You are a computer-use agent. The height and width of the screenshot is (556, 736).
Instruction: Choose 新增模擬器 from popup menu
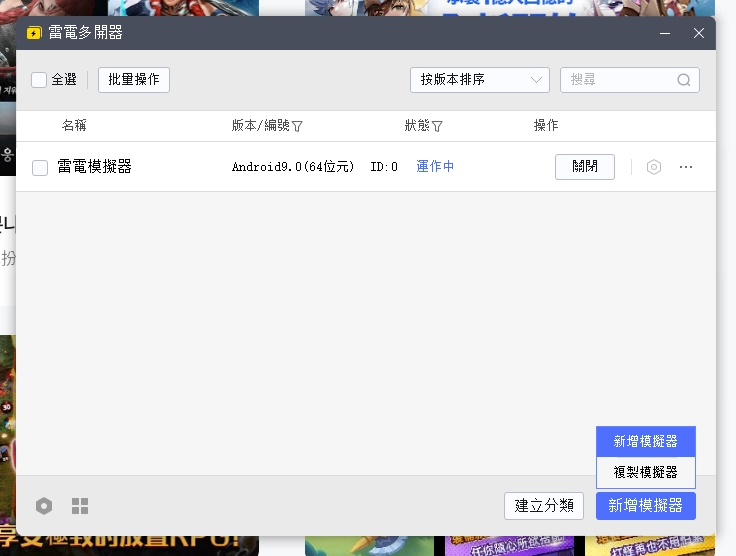tap(646, 442)
